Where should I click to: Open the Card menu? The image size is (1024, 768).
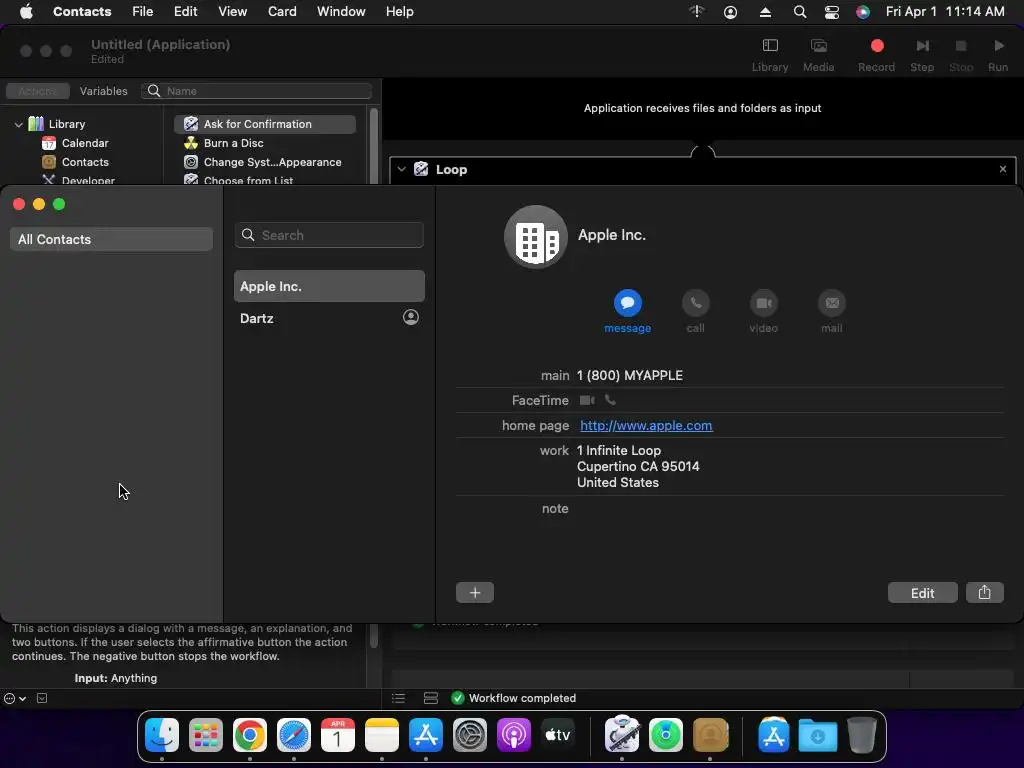coord(282,12)
